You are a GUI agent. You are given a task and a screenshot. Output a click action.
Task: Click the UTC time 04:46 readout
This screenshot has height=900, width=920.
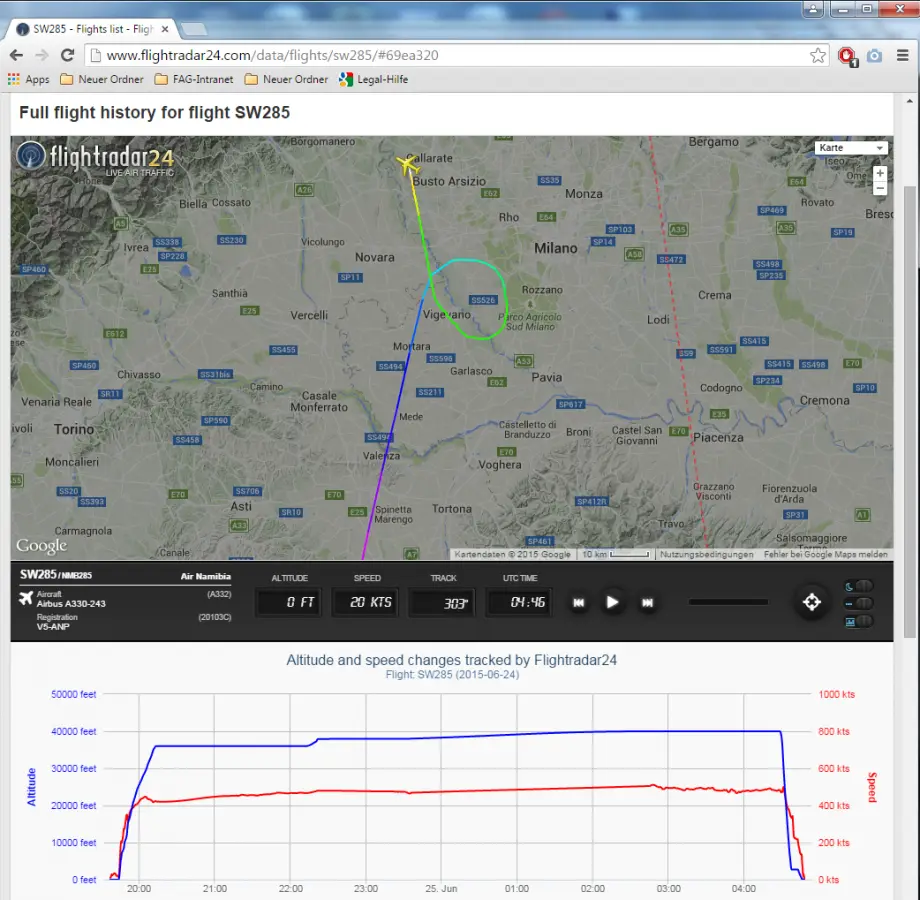519,603
